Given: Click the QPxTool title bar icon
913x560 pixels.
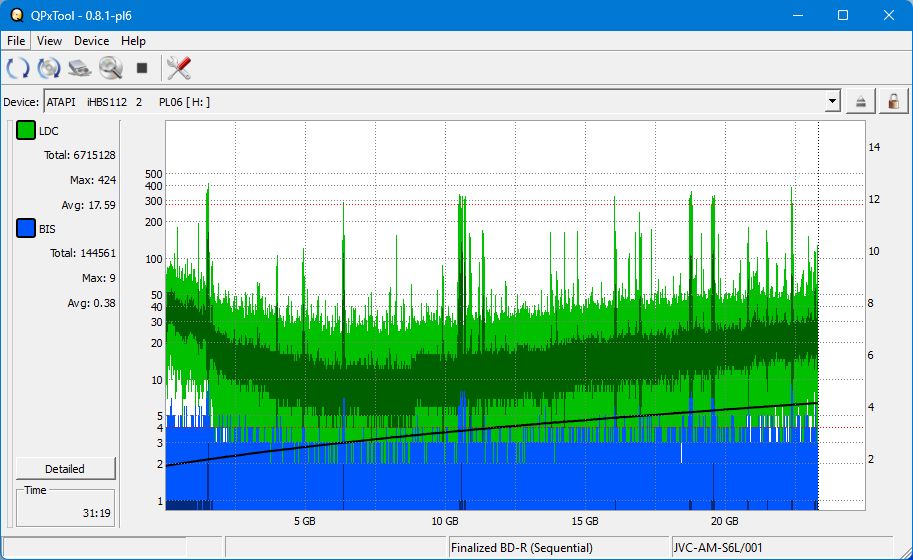Looking at the screenshot, I should (16, 15).
